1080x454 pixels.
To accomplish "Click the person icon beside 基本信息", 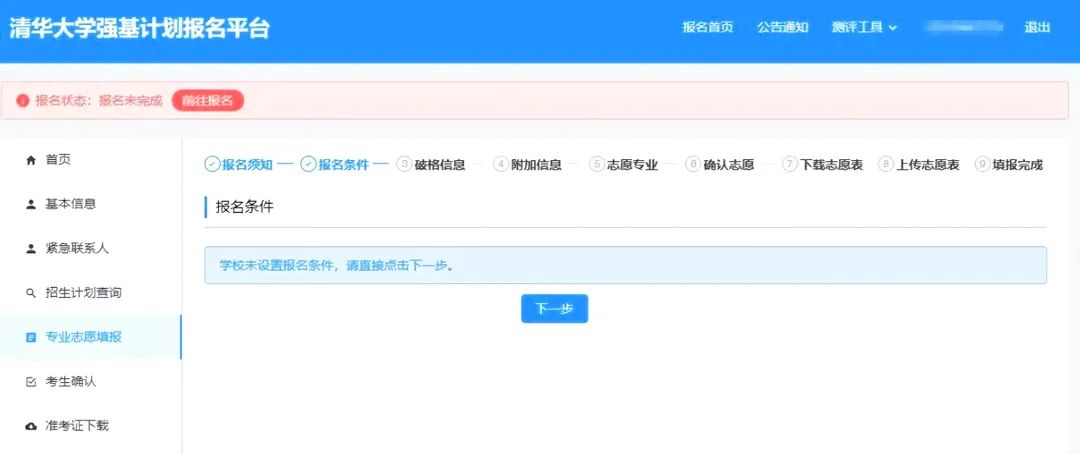I will 30,204.
